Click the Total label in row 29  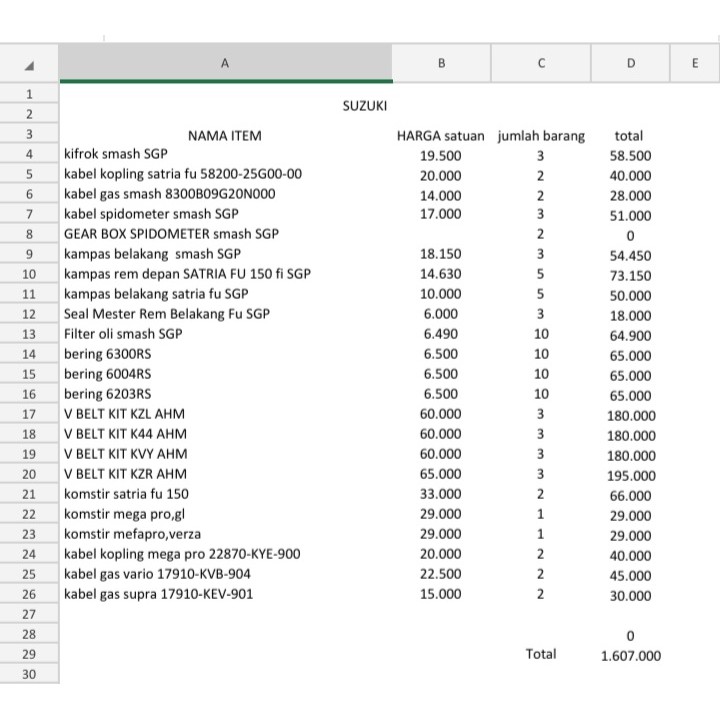click(540, 654)
